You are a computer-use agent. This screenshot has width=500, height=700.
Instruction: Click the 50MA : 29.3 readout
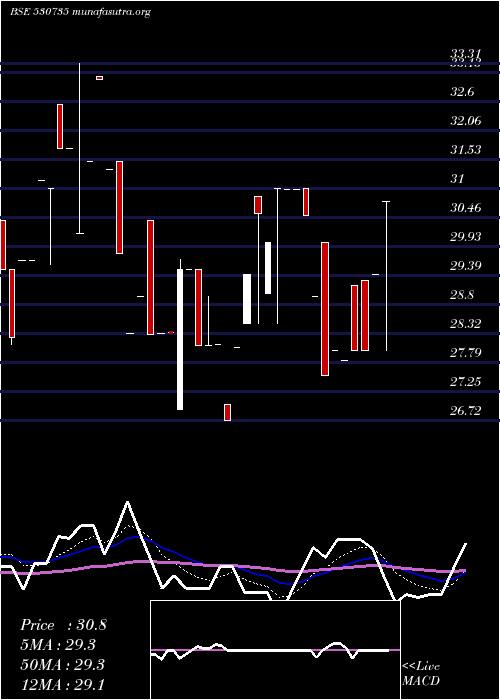62,664
